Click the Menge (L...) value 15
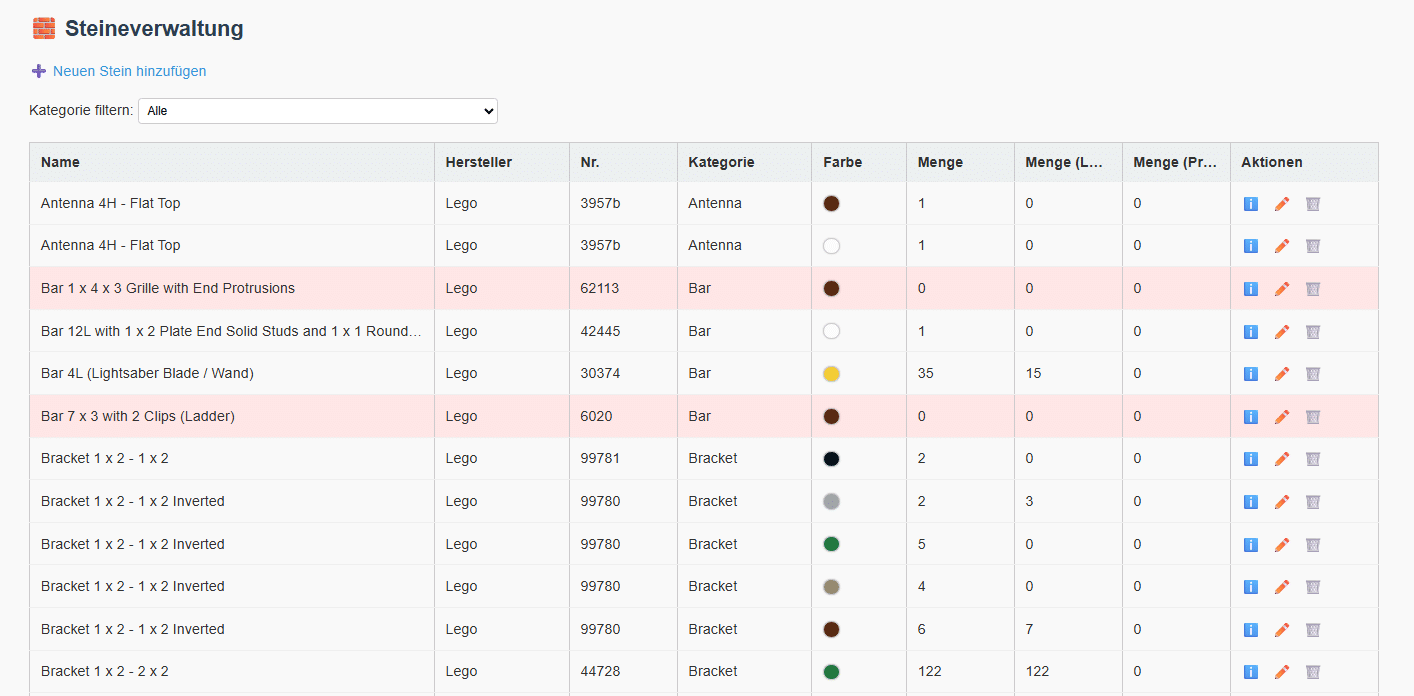The height and width of the screenshot is (696, 1414). pyautogui.click(x=1033, y=373)
